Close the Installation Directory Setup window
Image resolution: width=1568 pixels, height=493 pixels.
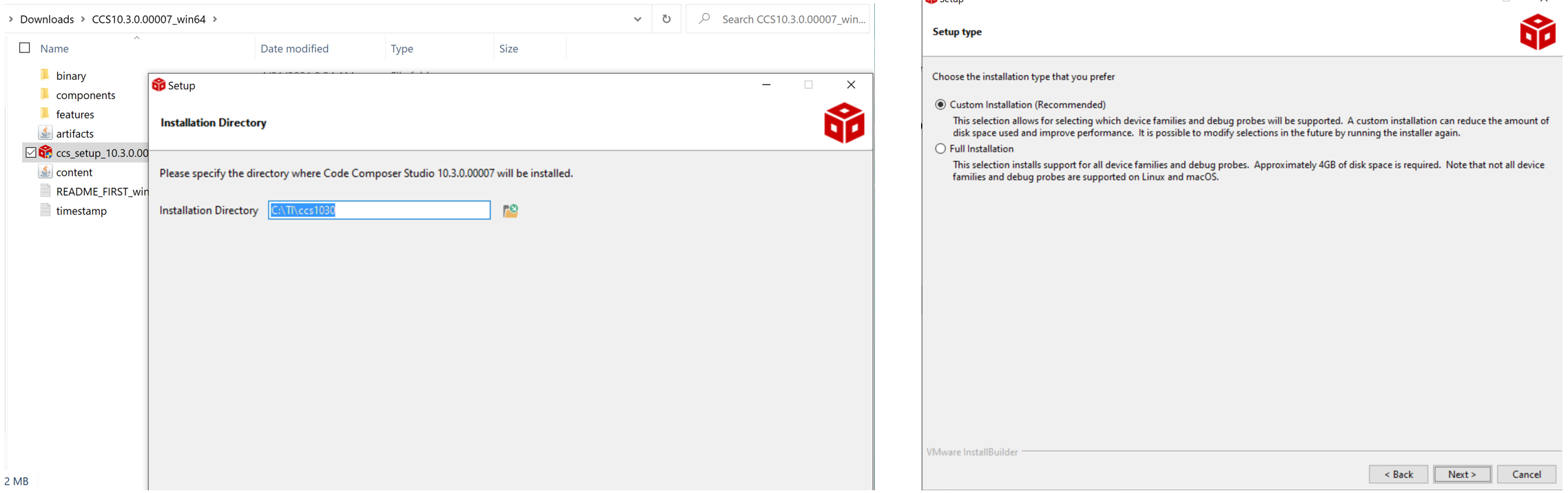[851, 85]
